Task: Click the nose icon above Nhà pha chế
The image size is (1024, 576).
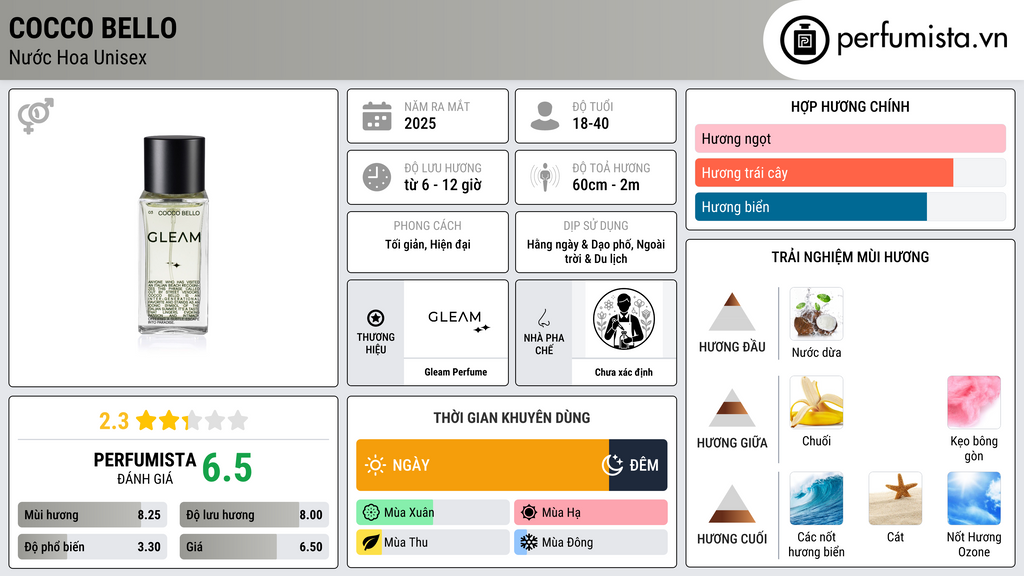Action: pos(543,318)
